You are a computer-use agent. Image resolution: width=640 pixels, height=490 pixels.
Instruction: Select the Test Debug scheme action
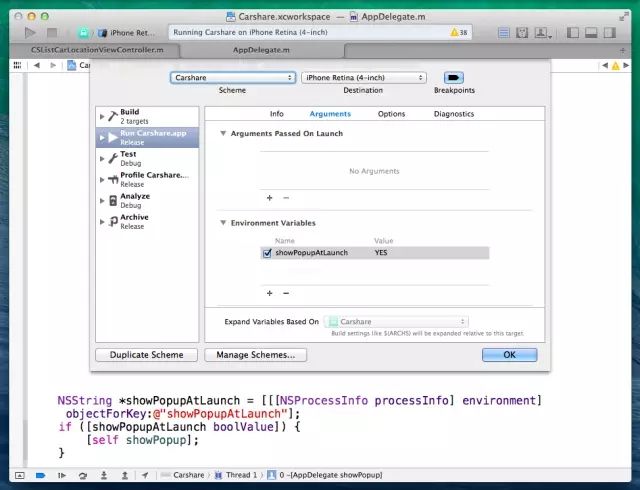coord(147,158)
